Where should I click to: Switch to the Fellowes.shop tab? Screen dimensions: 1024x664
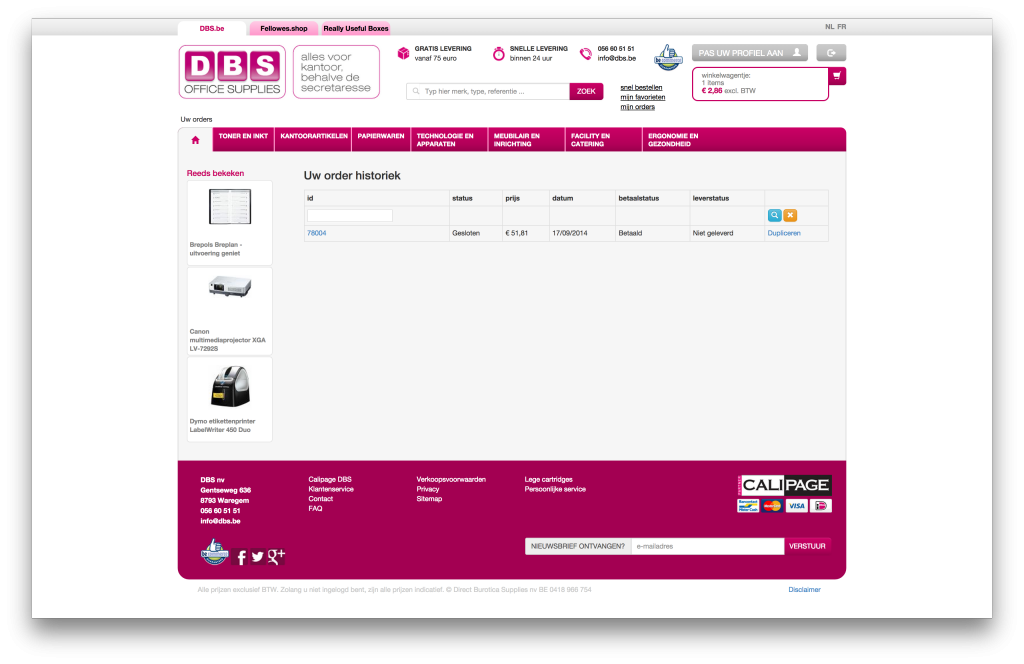tap(283, 29)
